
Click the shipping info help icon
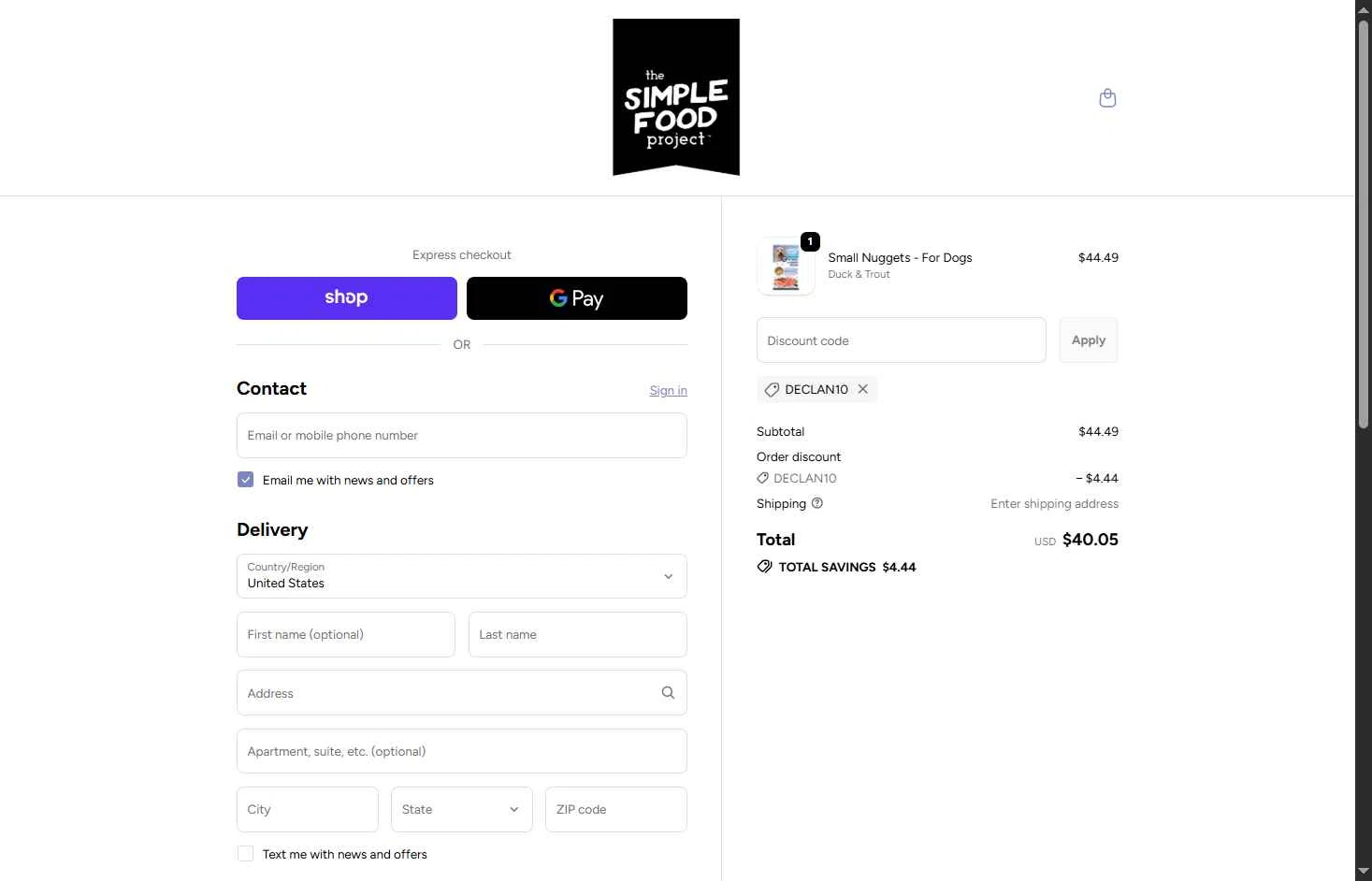pyautogui.click(x=817, y=503)
